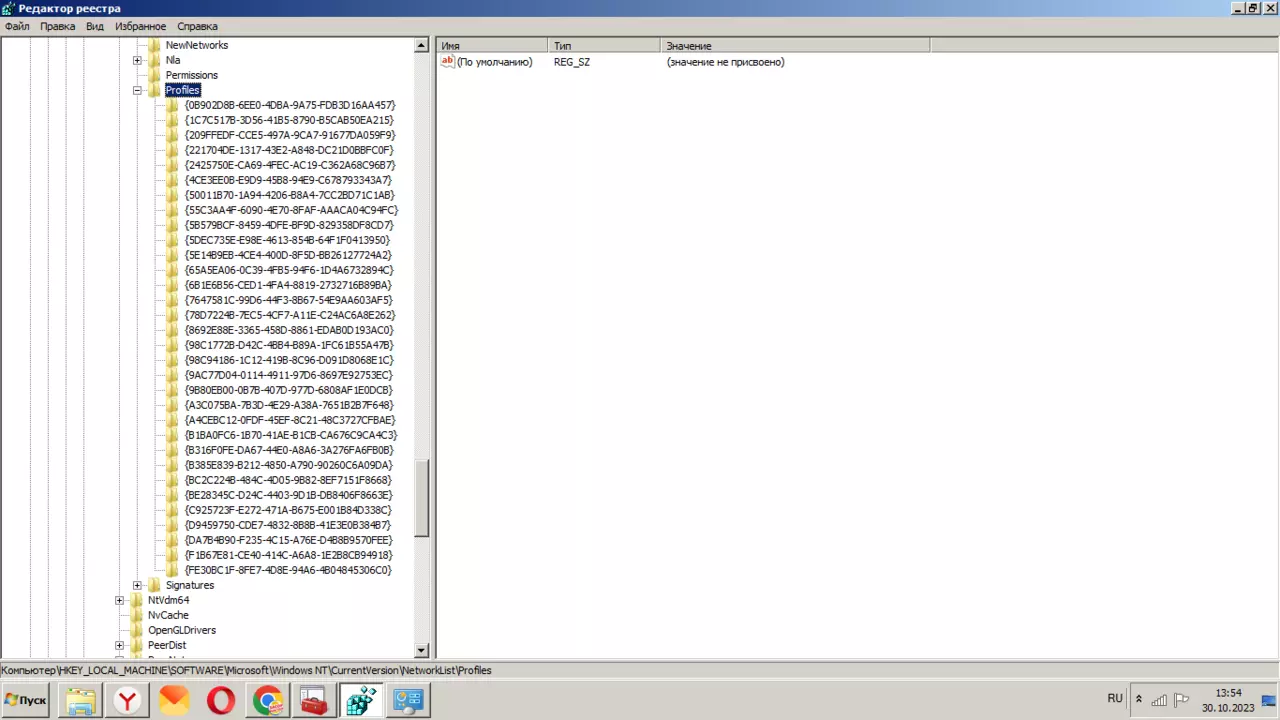Open the Файл menu
This screenshot has height=720, width=1280.
tap(17, 26)
